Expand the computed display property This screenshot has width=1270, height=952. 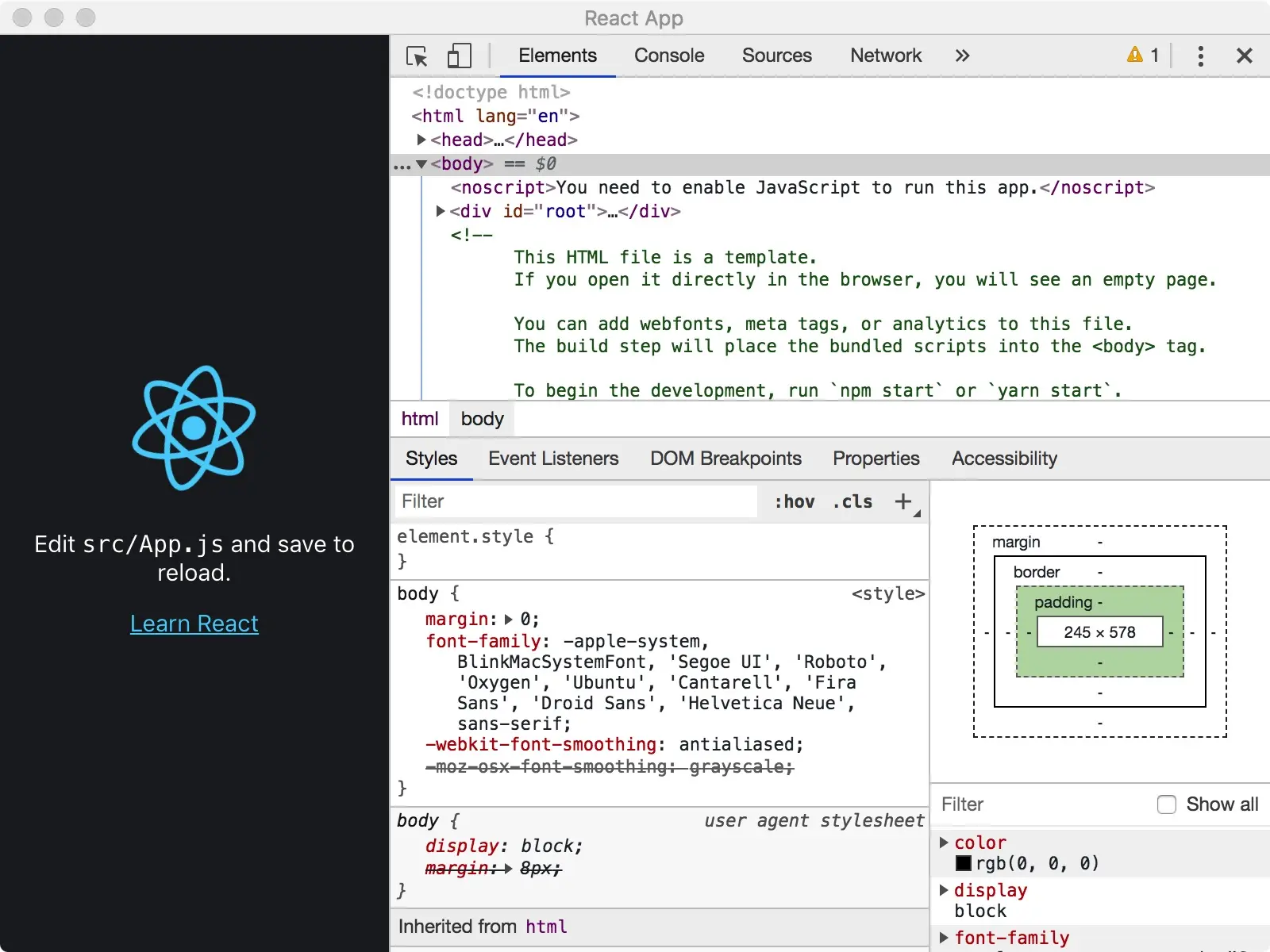click(x=944, y=890)
